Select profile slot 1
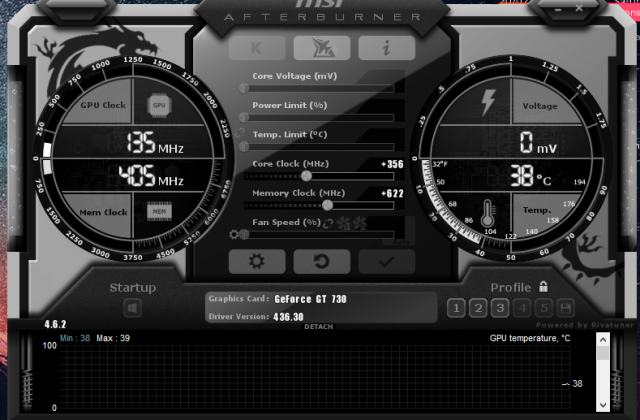 (x=456, y=309)
